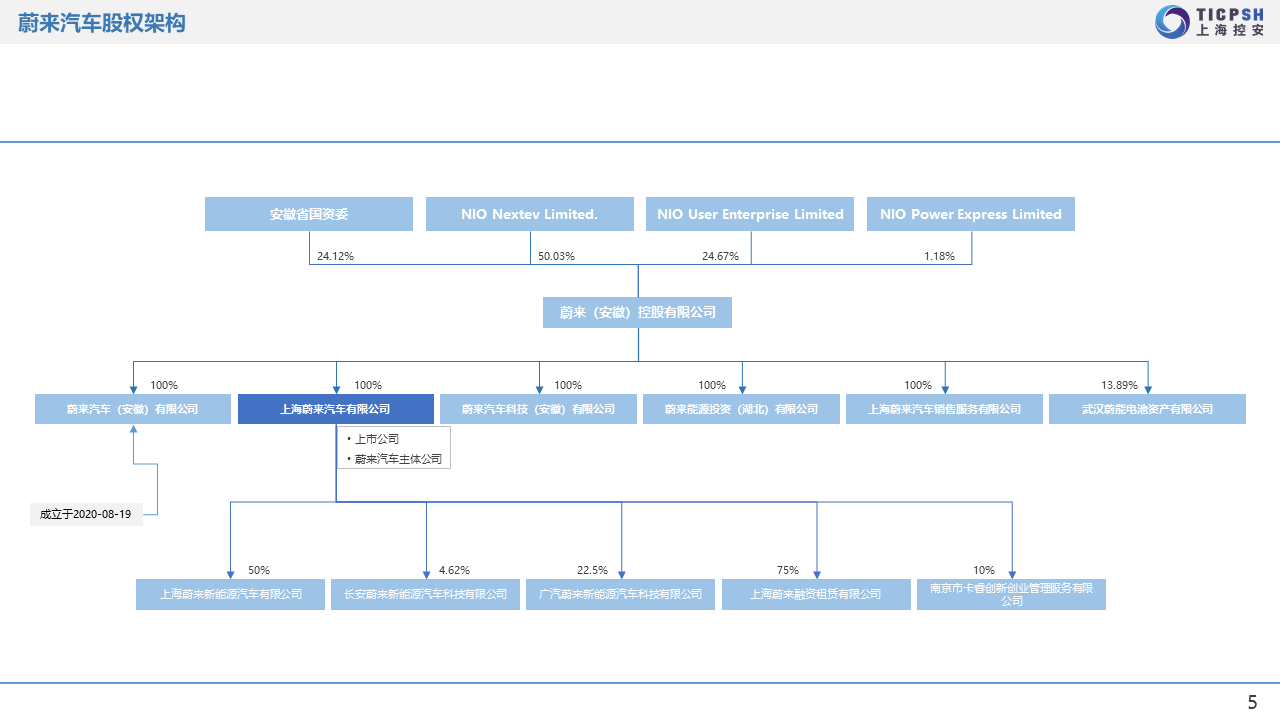1280x720 pixels.
Task: Click the 上海蔚来汽车销售服务有限公司 box
Action: click(x=945, y=409)
